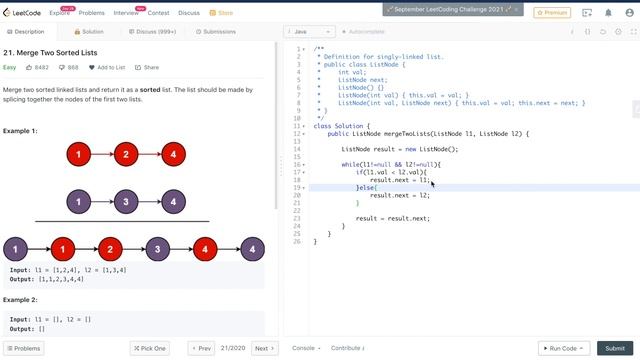Go to the Interview section
The height and width of the screenshot is (360, 640).
pyautogui.click(x=126, y=13)
